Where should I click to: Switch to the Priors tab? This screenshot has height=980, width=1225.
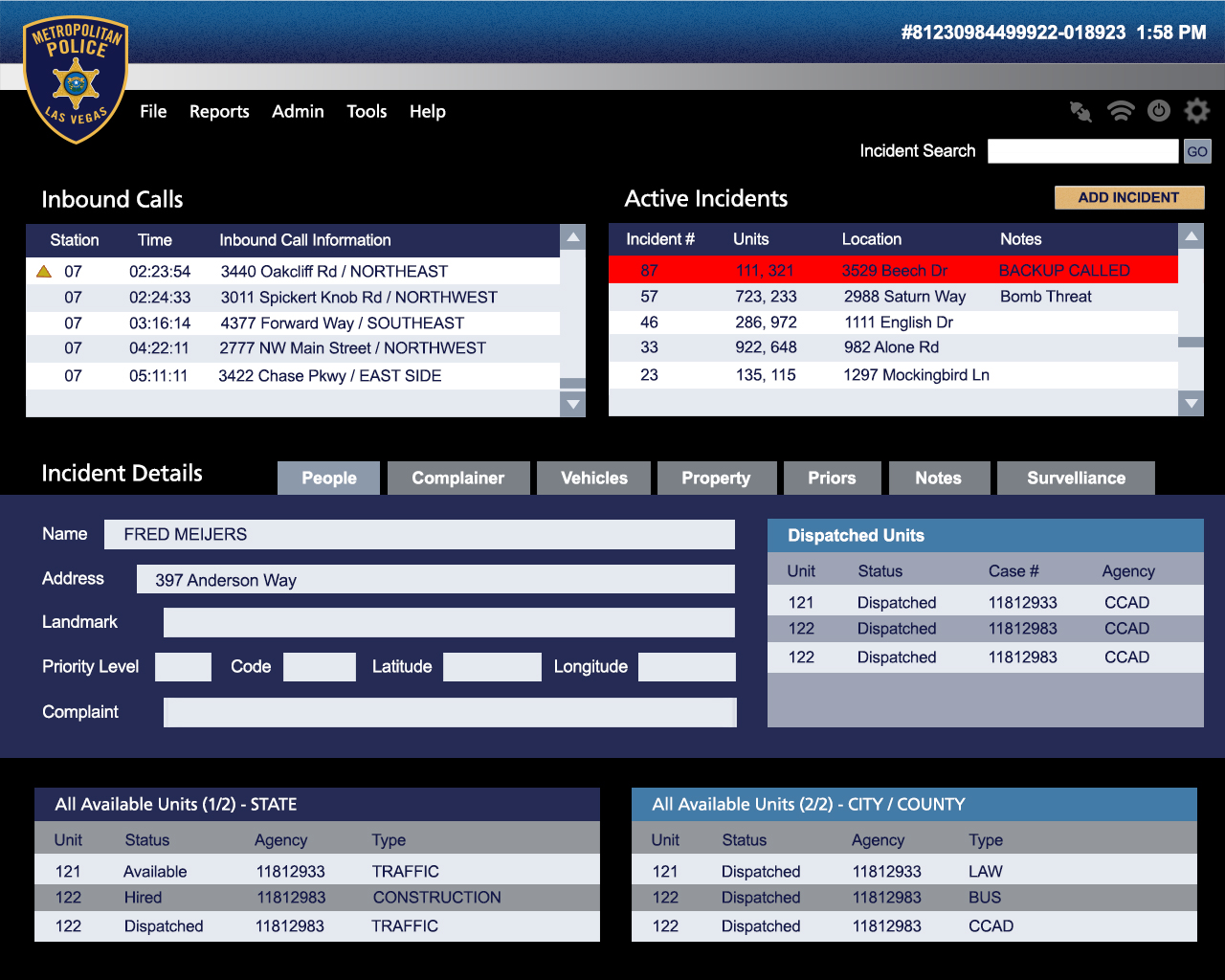coord(831,479)
